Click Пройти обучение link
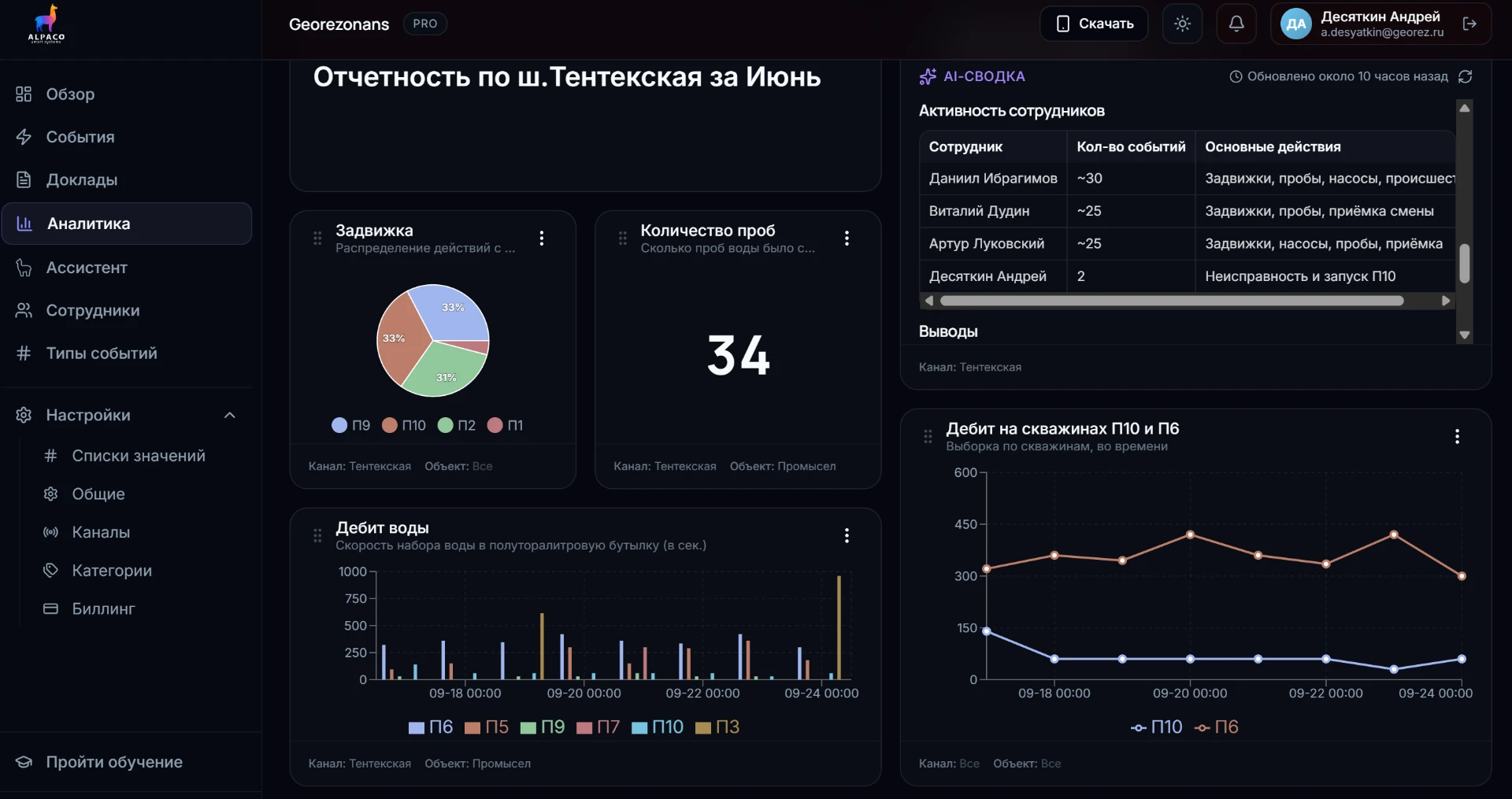Image resolution: width=1512 pixels, height=799 pixels. pyautogui.click(x=114, y=762)
